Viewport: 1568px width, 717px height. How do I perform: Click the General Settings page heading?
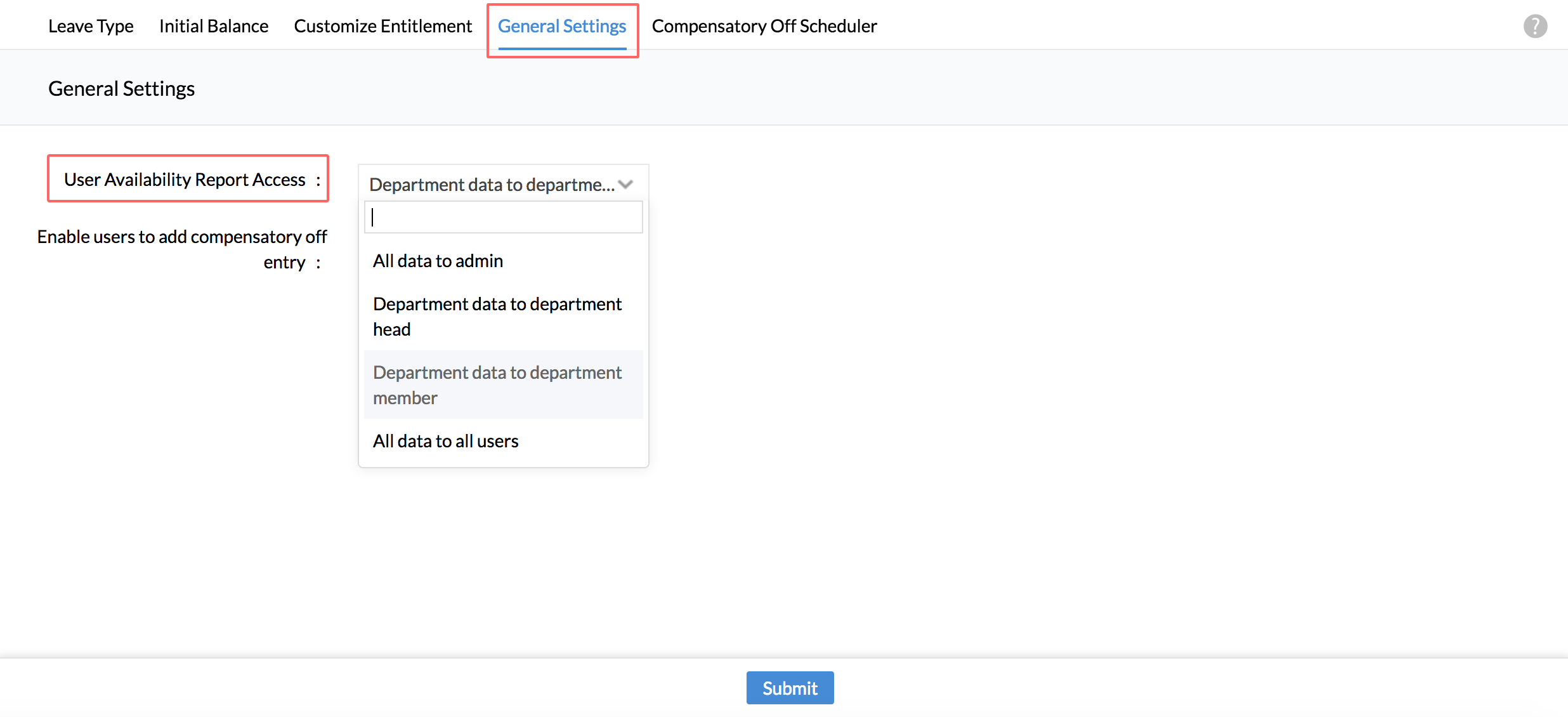pos(121,88)
